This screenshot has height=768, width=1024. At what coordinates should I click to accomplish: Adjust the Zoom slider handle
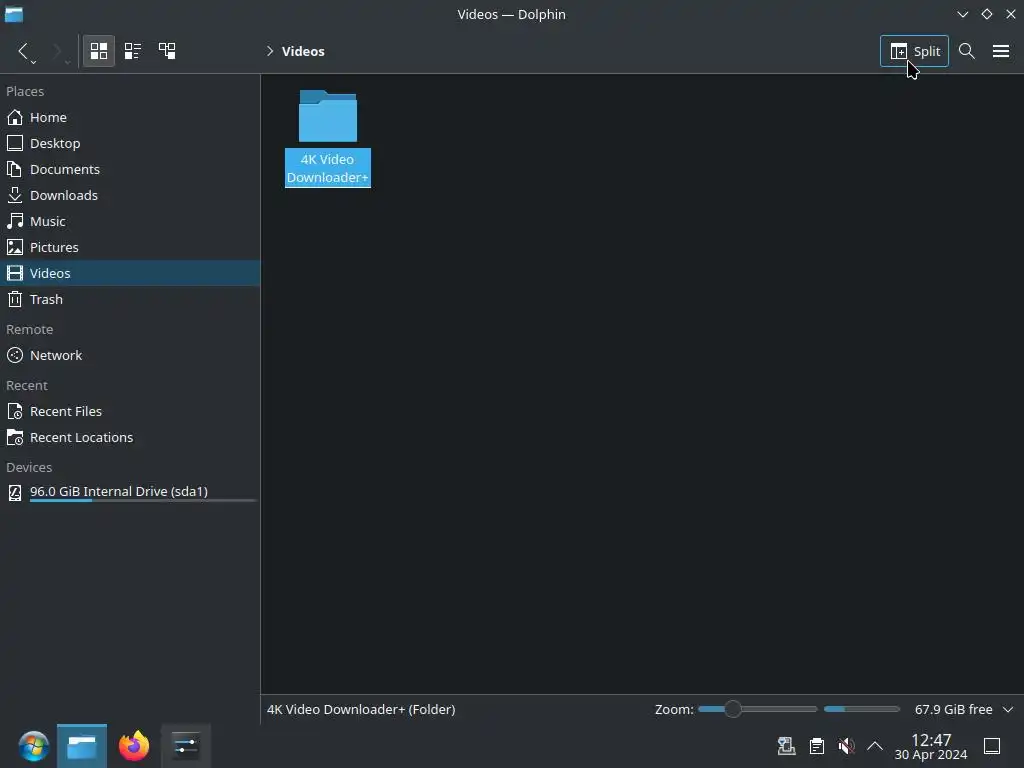733,709
